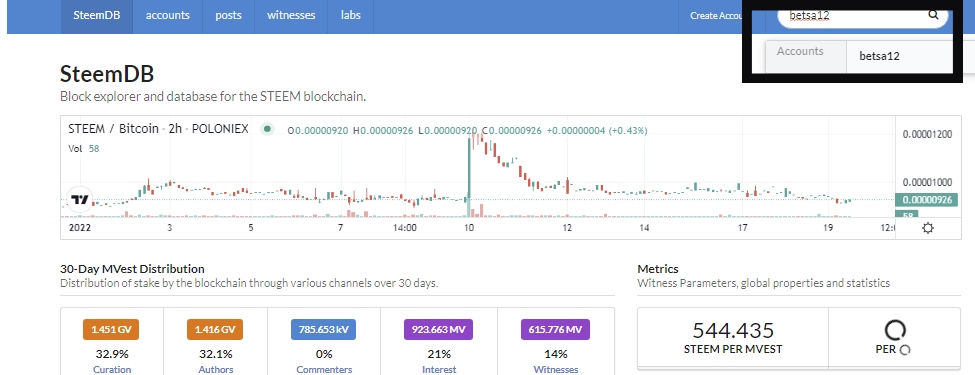Click the 32.9% Curation percentage
This screenshot has width=975, height=375.
(112, 354)
